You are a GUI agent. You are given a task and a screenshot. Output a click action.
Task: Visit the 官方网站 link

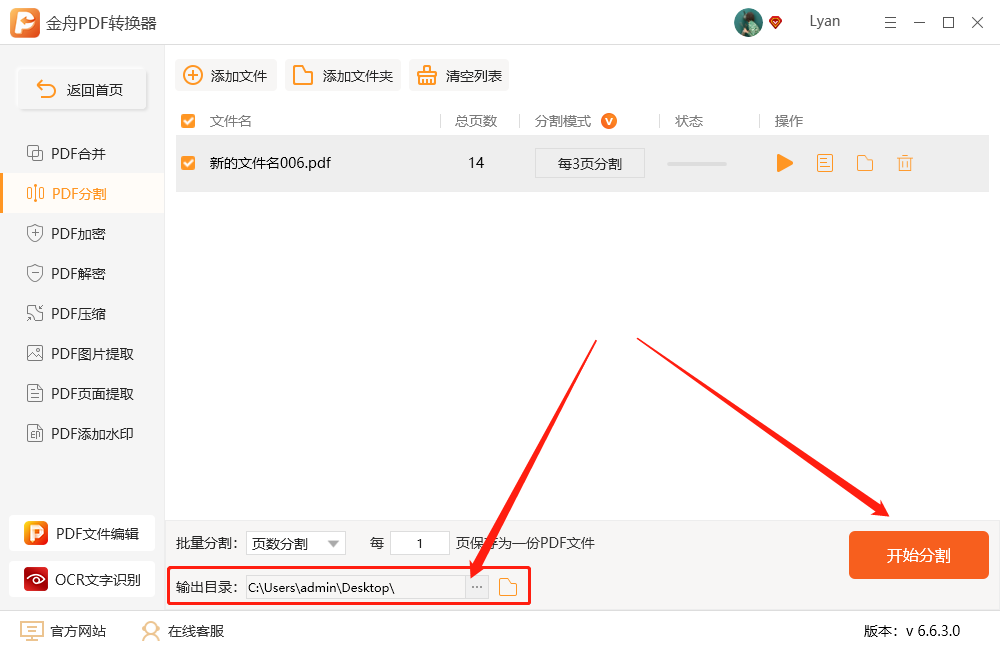[63, 631]
